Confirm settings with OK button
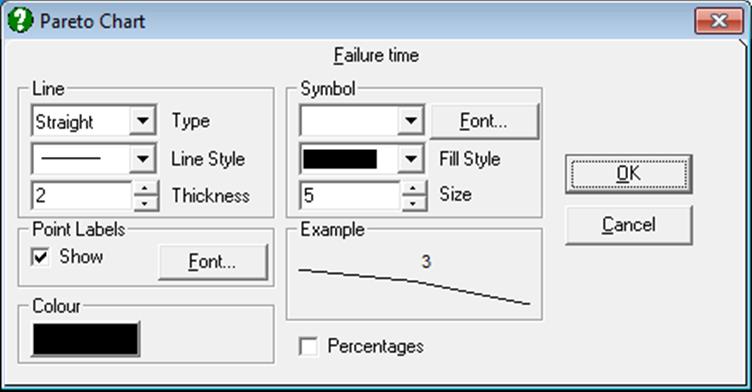 pos(628,174)
